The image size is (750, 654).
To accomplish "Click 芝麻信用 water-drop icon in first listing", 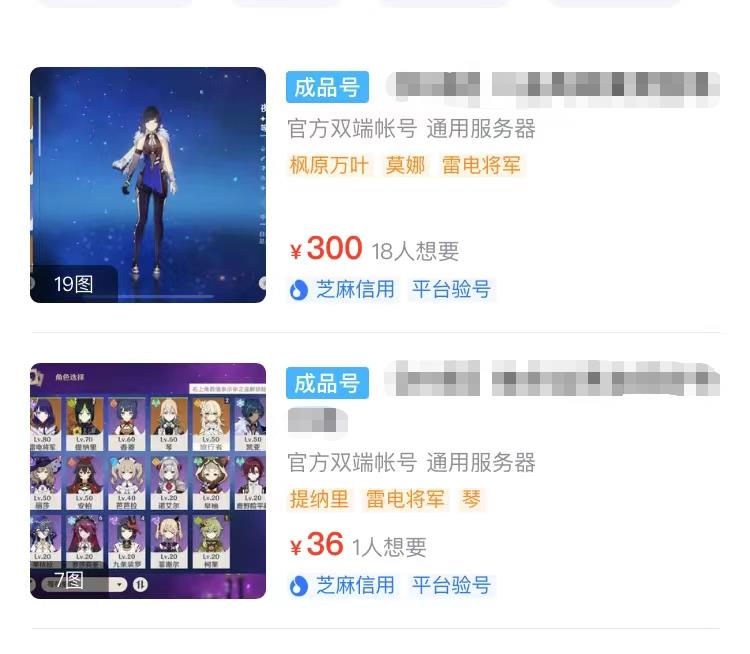I will (x=298, y=290).
